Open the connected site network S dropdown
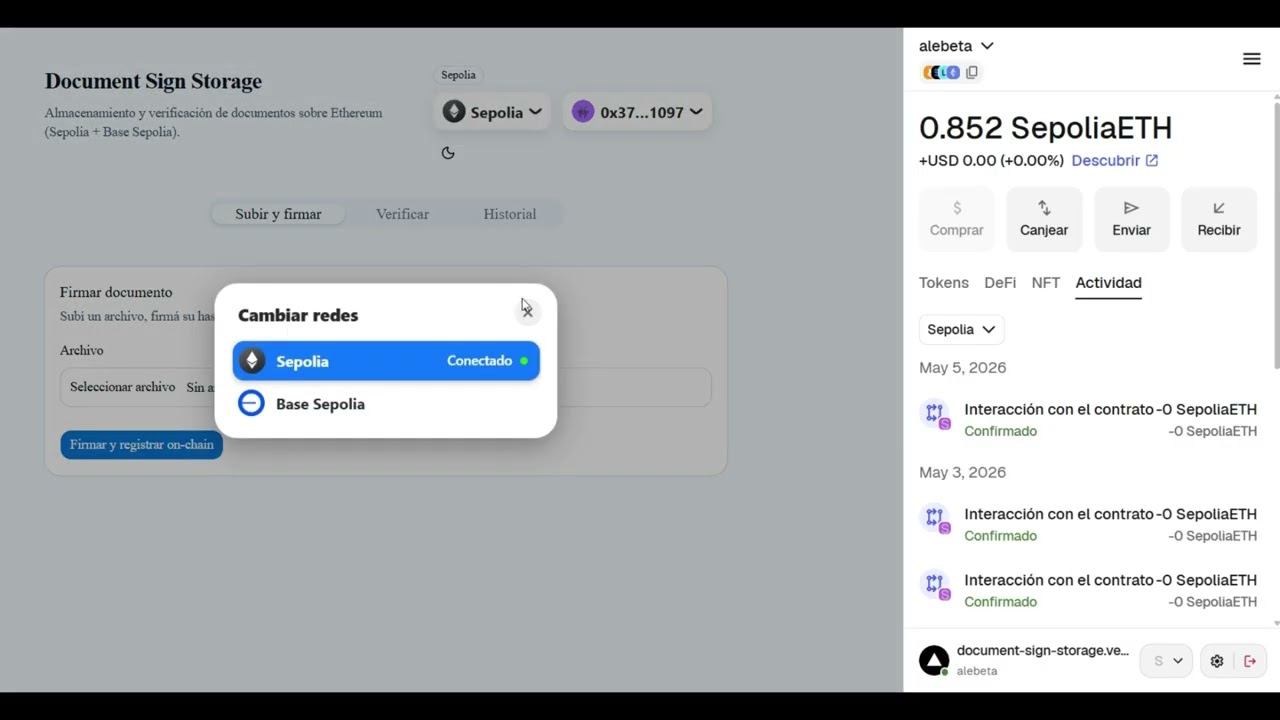Image resolution: width=1280 pixels, height=720 pixels. click(1166, 661)
